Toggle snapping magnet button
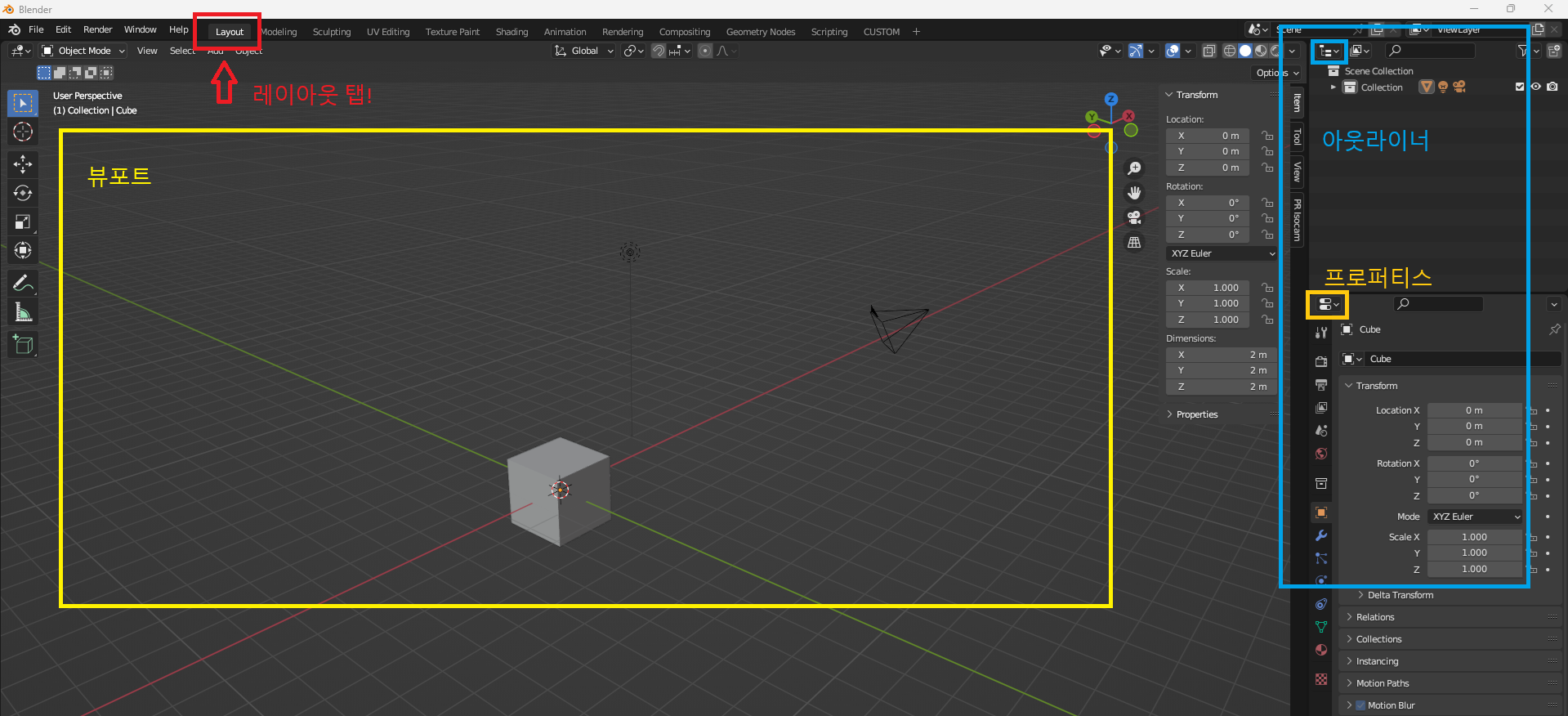This screenshot has width=1568, height=716. (659, 51)
